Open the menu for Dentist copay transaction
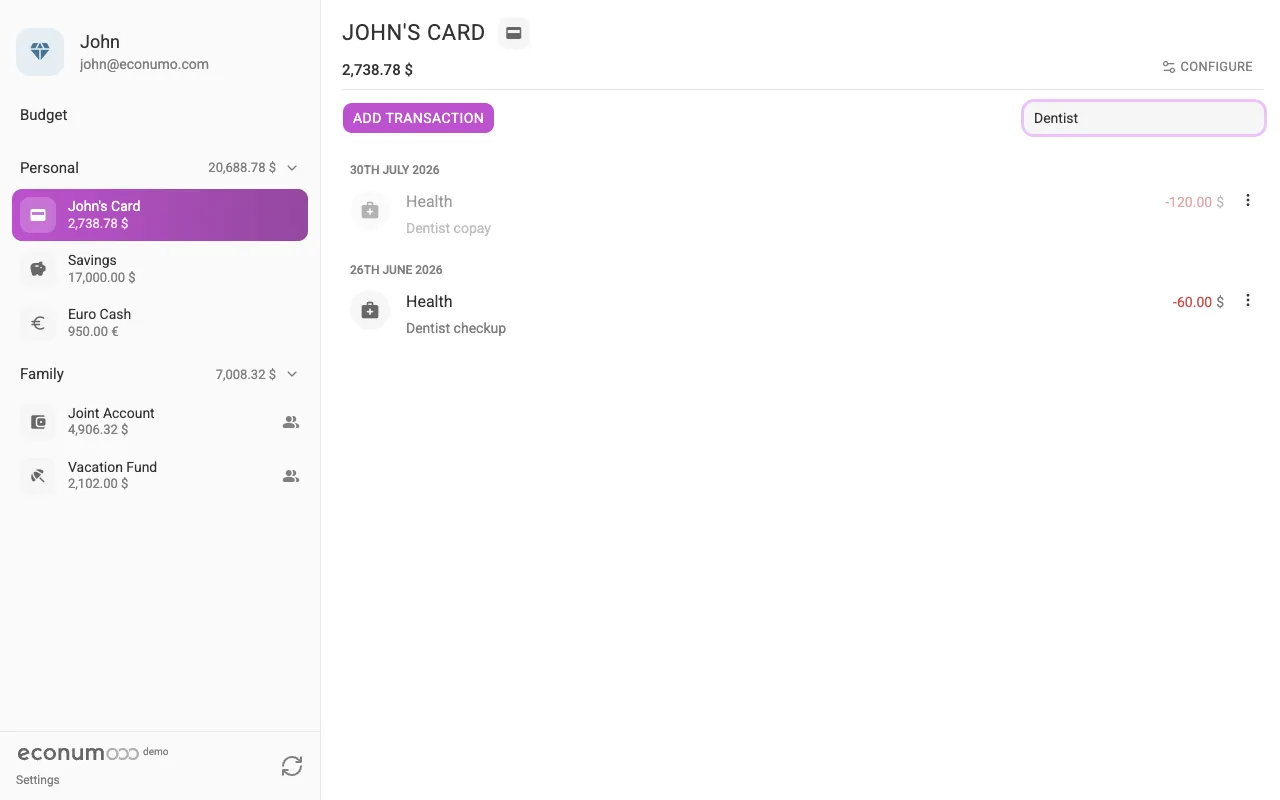This screenshot has height=800, width=1280. [x=1248, y=200]
